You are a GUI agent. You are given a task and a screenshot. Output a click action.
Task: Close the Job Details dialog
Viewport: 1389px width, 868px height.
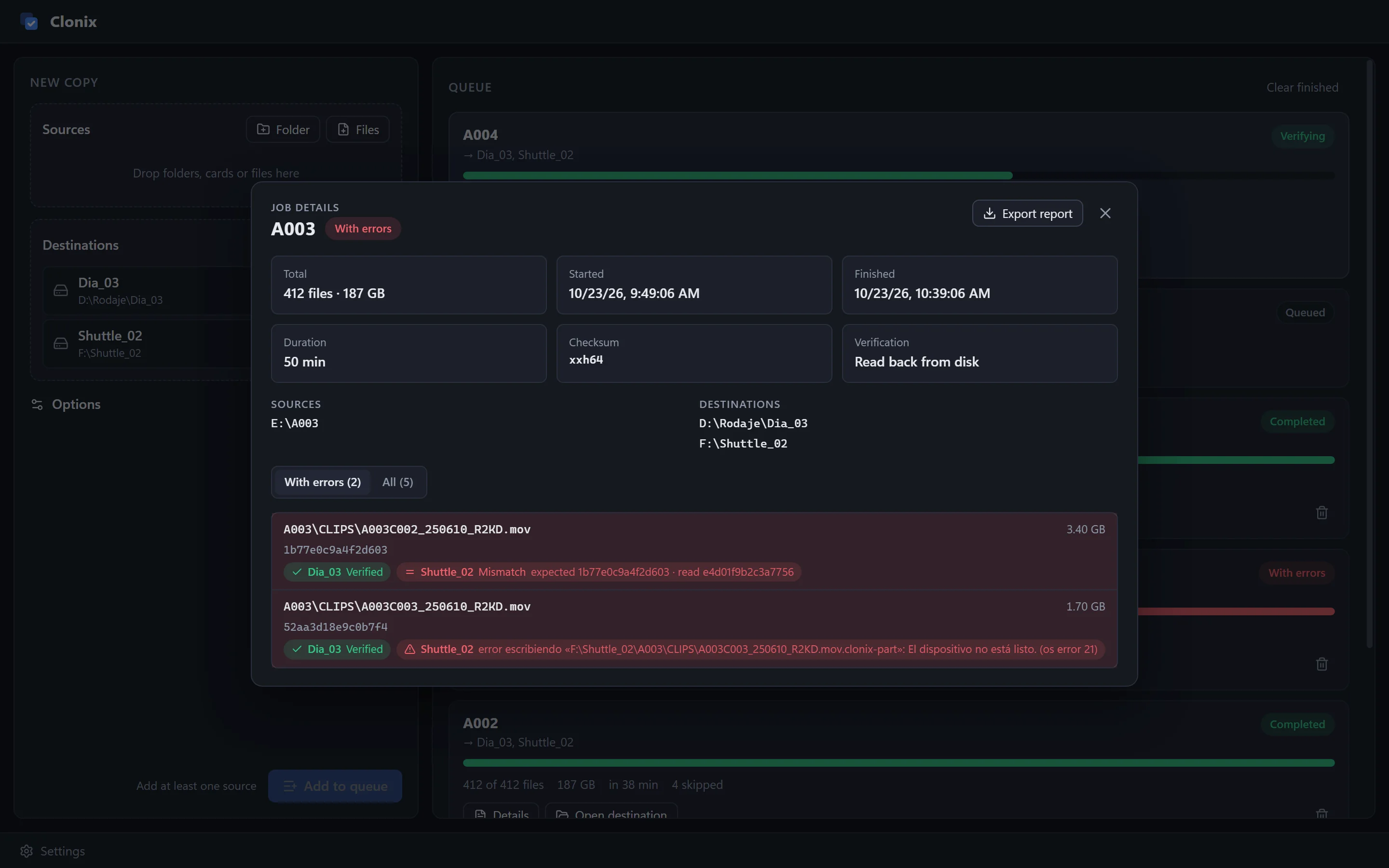click(1105, 214)
